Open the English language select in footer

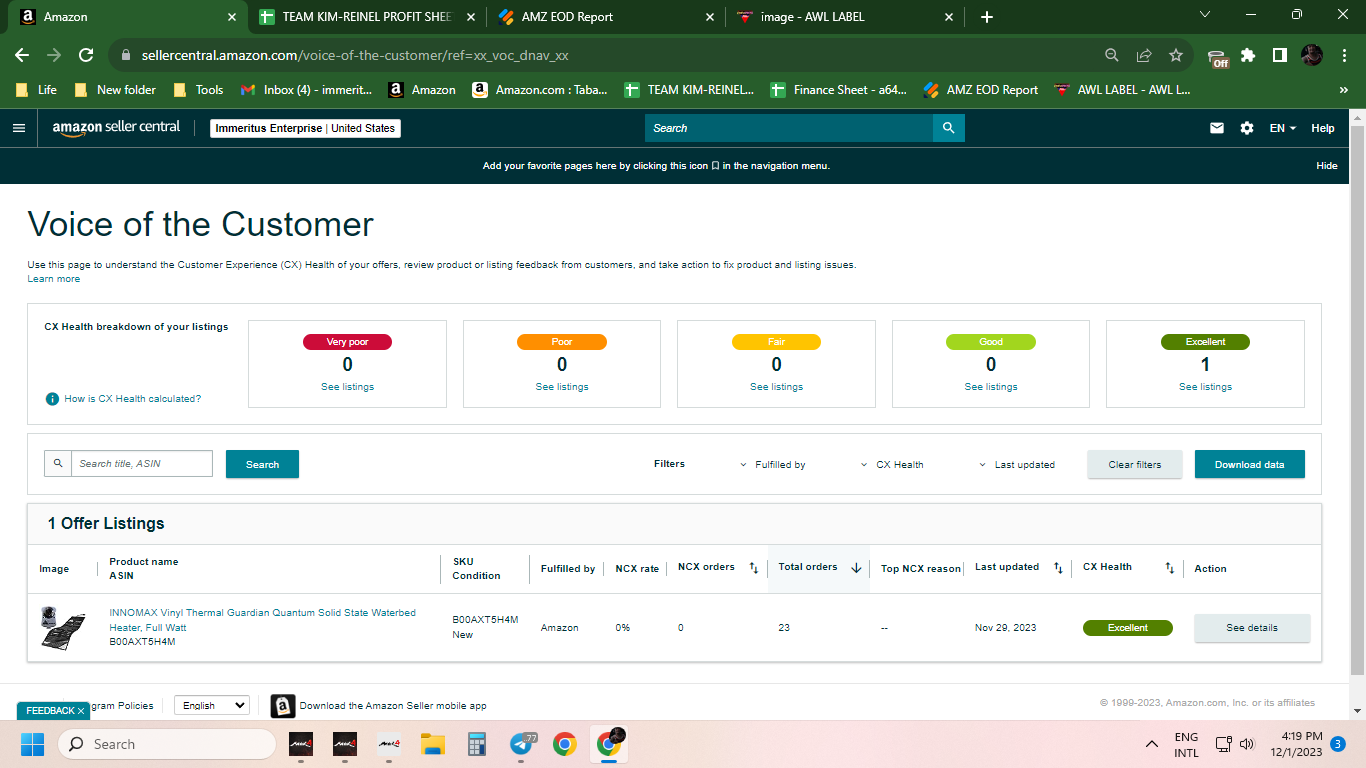(212, 705)
